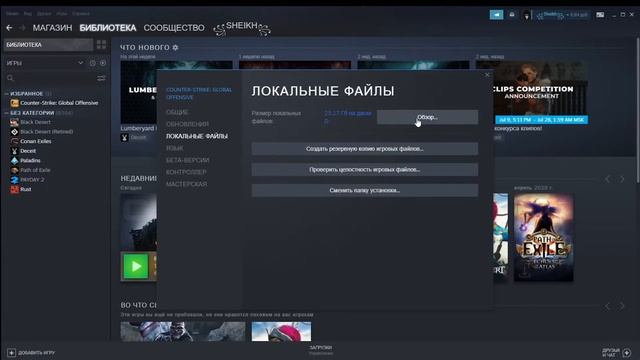The height and width of the screenshot is (360, 640).
Task: Open the notifications icon in the top bar
Action: 512,15
